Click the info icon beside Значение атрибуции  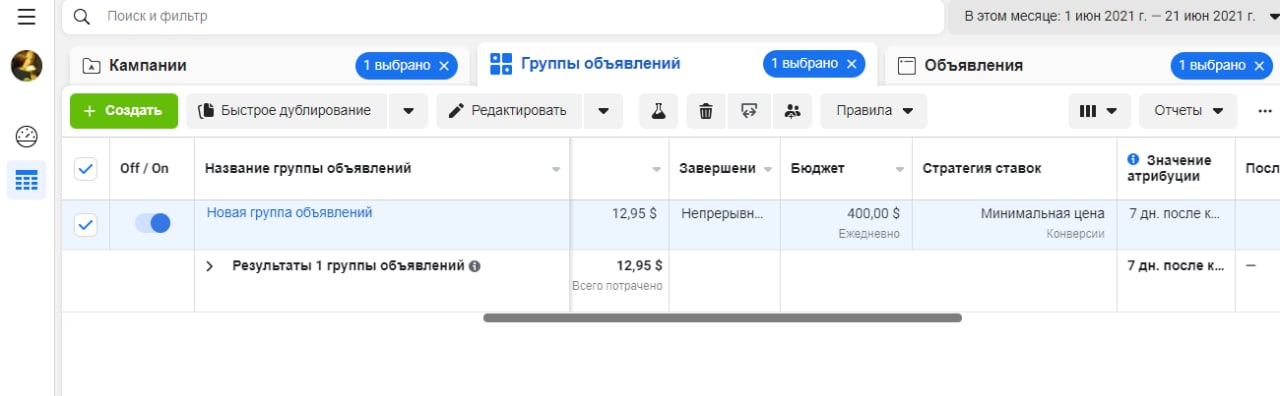coord(1134,160)
